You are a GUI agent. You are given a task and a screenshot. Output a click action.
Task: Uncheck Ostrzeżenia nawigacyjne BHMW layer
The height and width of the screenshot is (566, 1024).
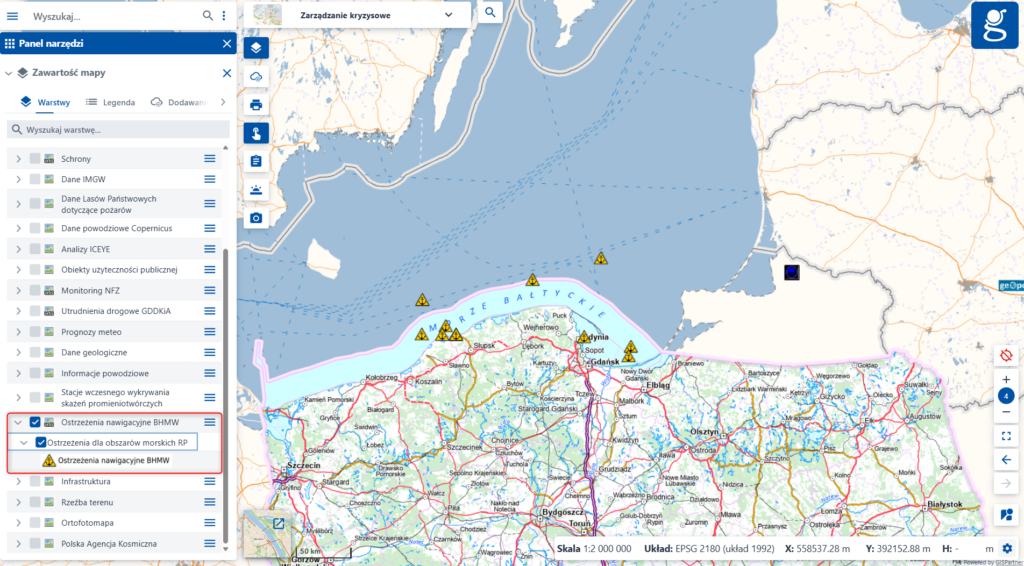35,422
